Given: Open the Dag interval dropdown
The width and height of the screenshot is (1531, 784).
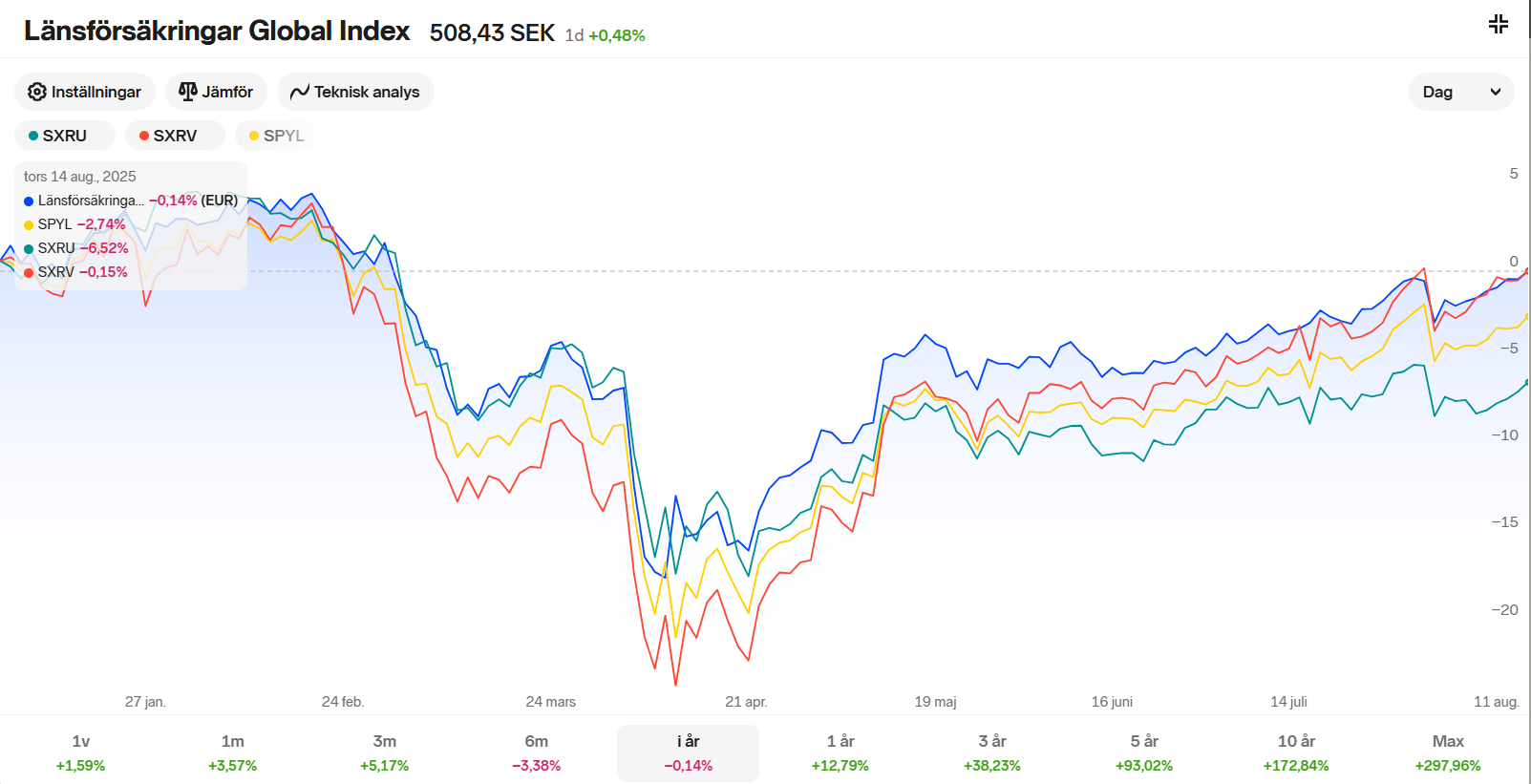Looking at the screenshot, I should pos(1438,92).
